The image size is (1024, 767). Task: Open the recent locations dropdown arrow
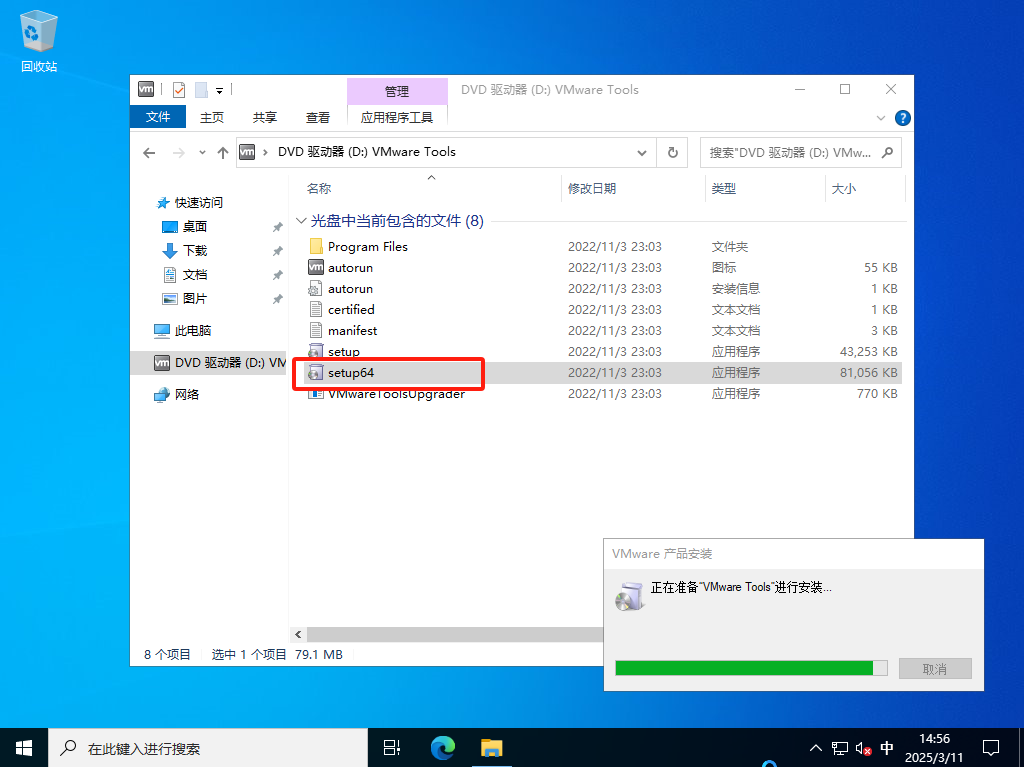202,153
